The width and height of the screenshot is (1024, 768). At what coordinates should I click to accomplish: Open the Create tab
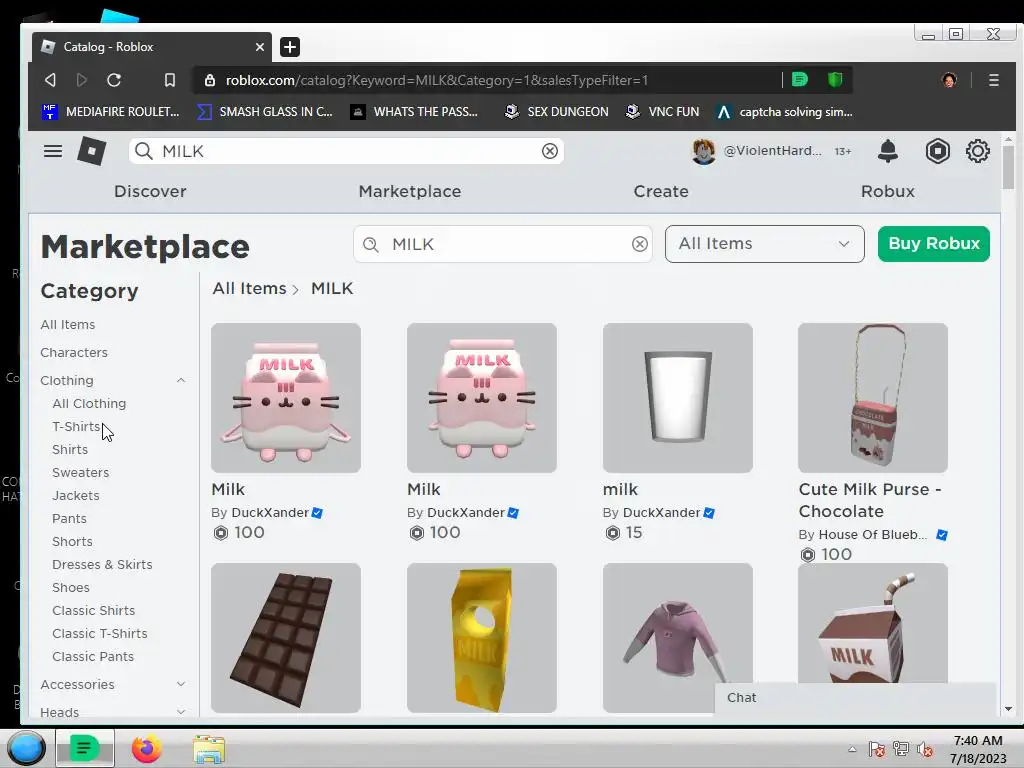click(x=661, y=191)
